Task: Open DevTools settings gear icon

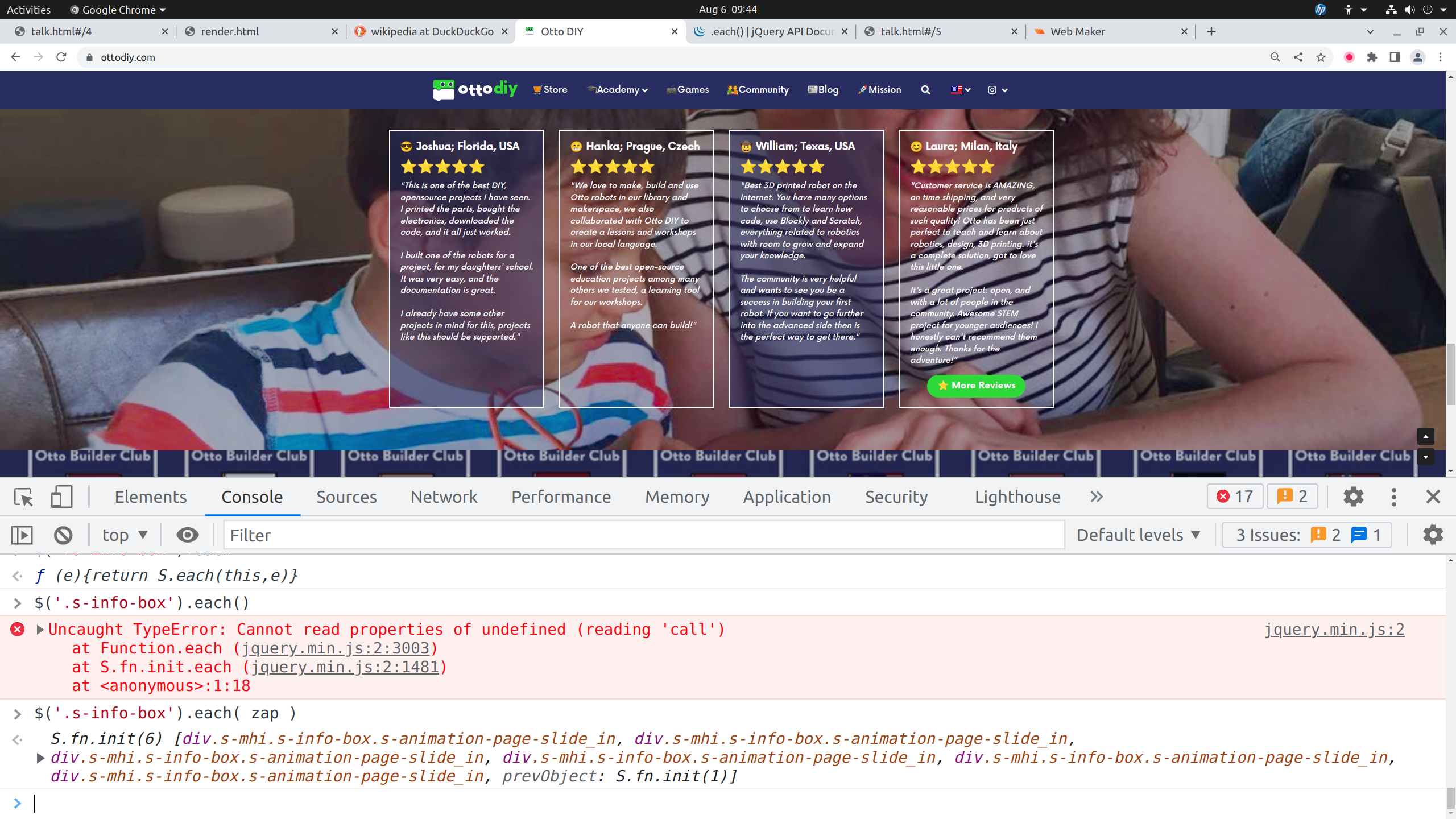Action: [x=1353, y=497]
